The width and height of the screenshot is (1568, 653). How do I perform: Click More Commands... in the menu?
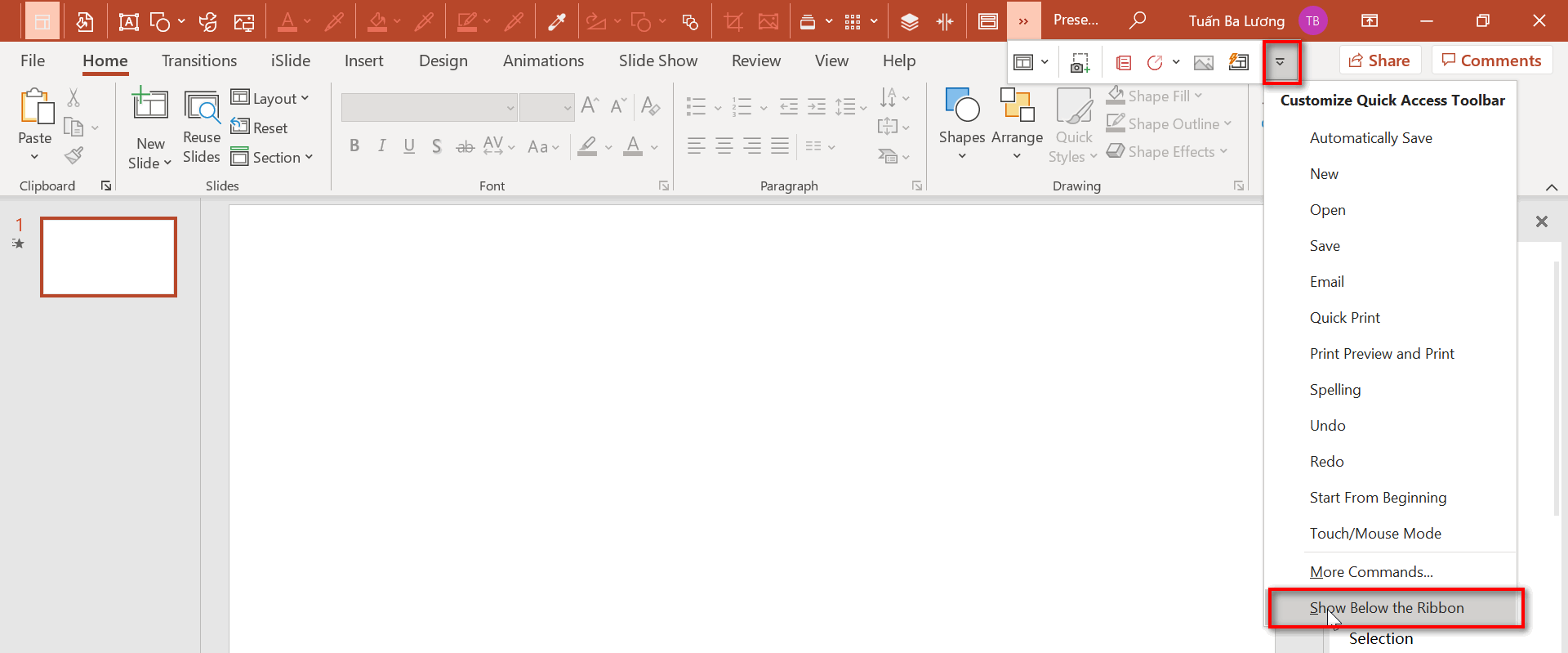click(x=1390, y=572)
